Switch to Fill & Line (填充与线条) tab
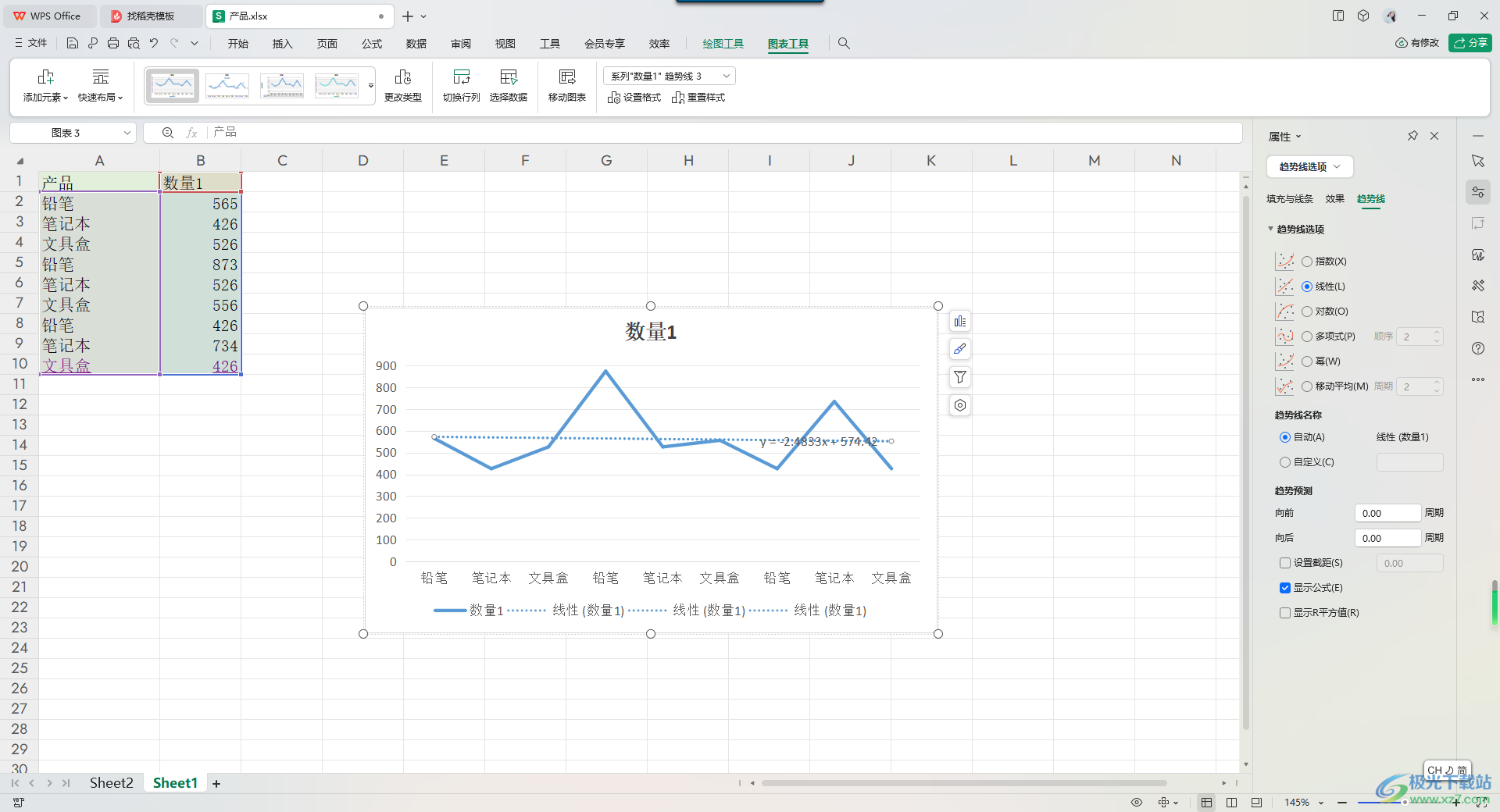Screen dimensions: 1500x812 1290,199
